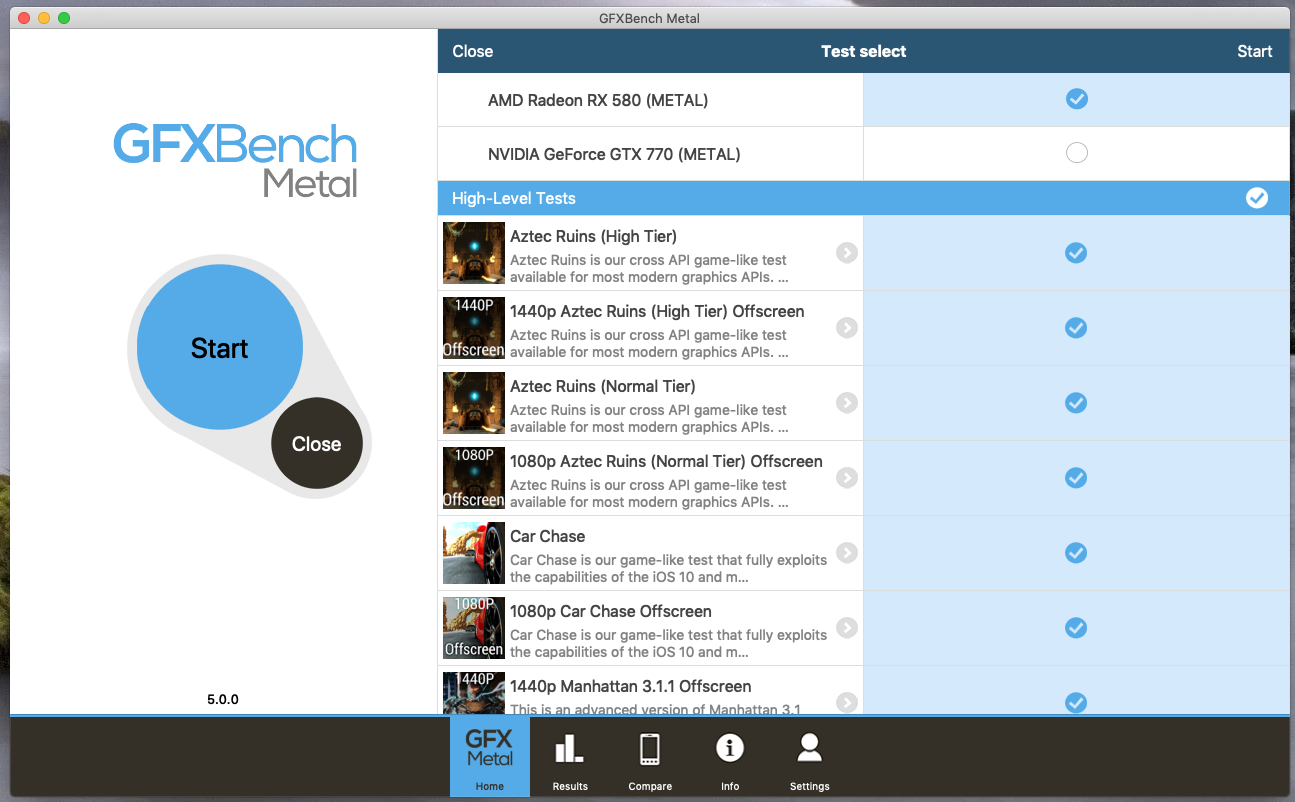Image resolution: width=1295 pixels, height=802 pixels.
Task: Click the Aztec Ruins (Normal Tier) title
Action: pyautogui.click(x=603, y=387)
